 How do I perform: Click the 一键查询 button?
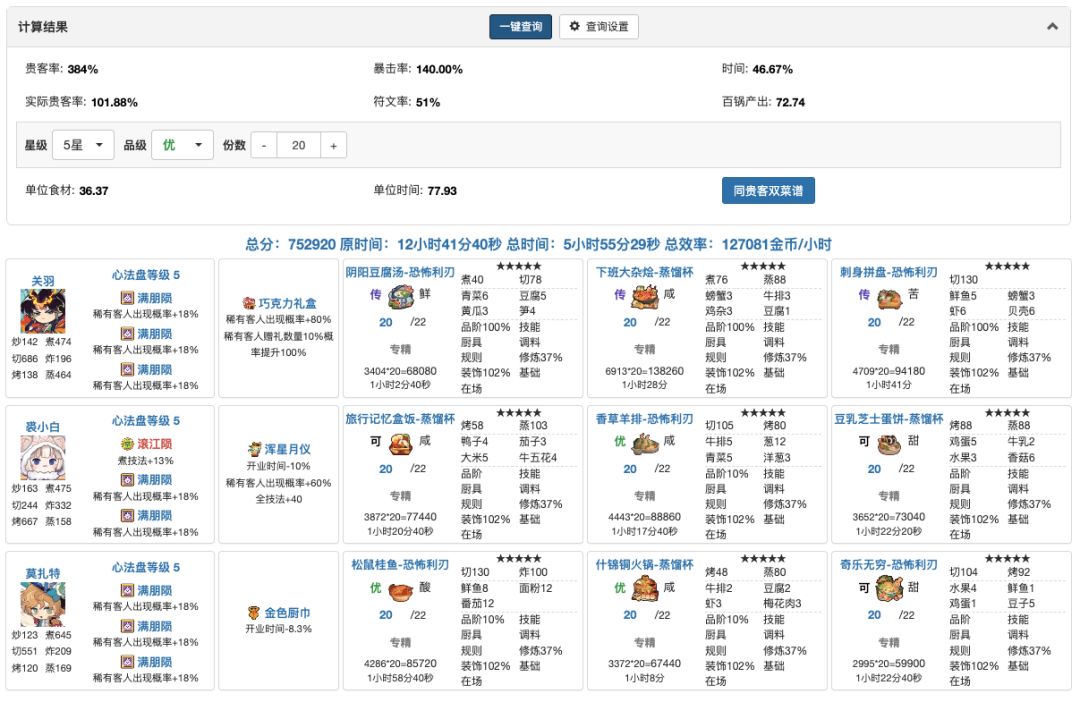(x=520, y=27)
